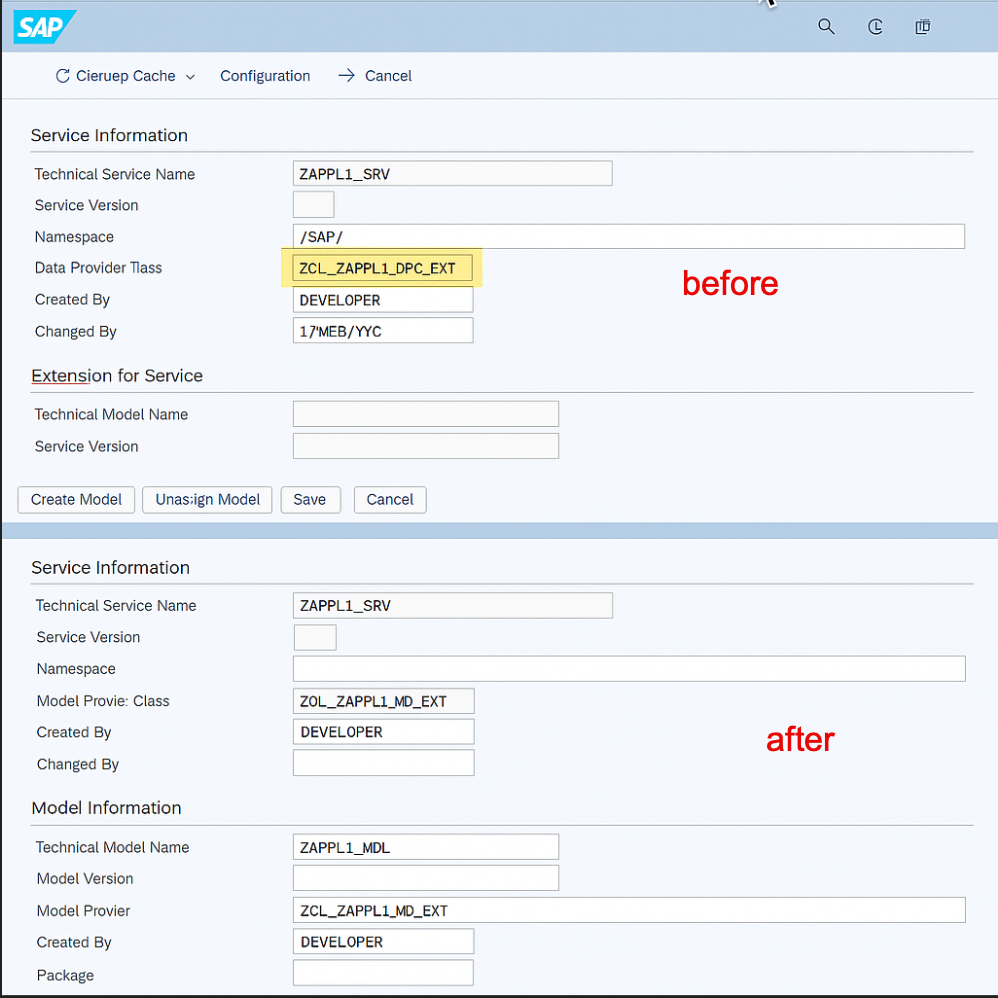Click the refresh icon beside Cieruep Cache
This screenshot has width=998, height=998.
point(62,76)
